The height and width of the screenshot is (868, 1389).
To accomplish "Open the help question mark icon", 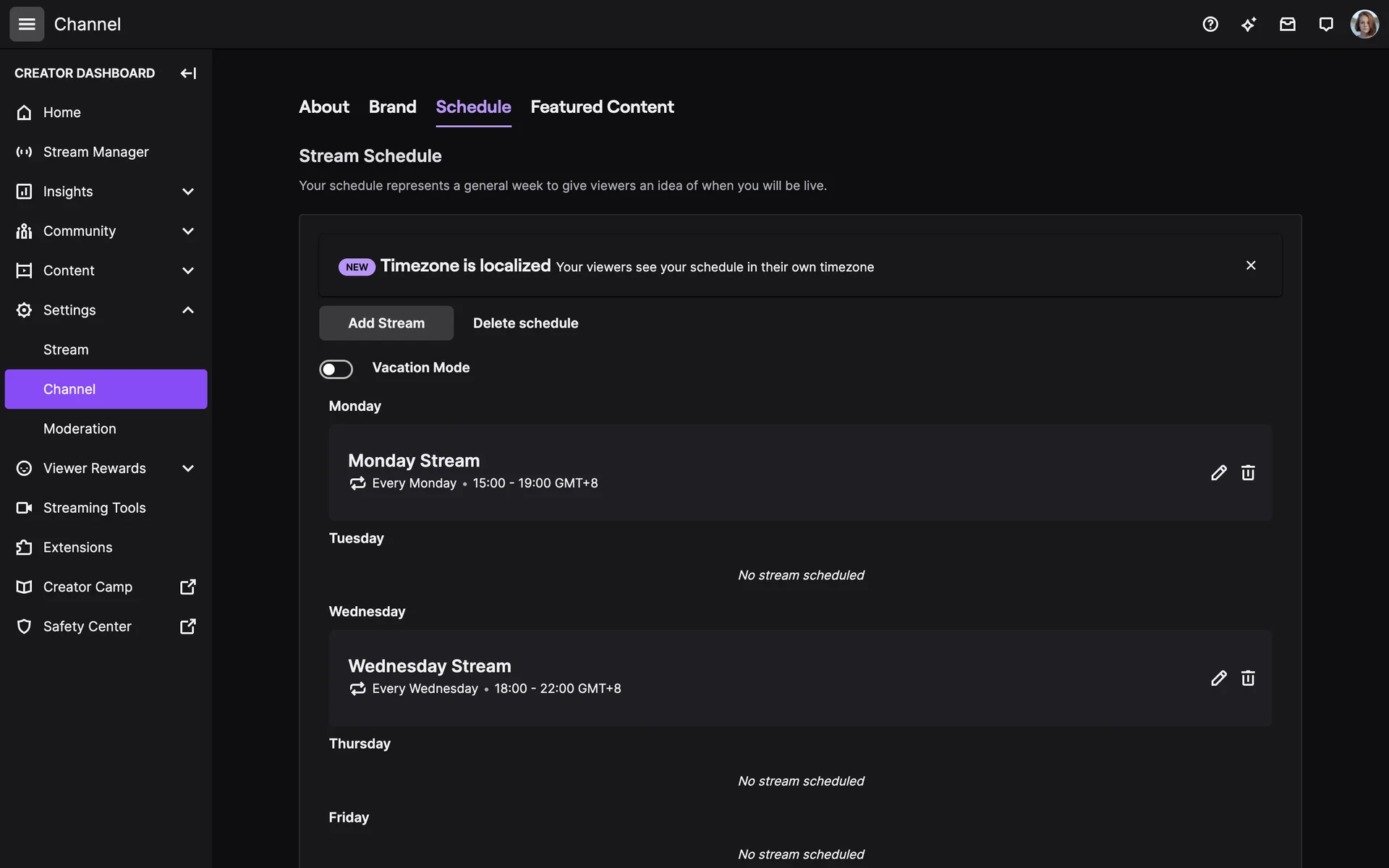I will [x=1210, y=25].
